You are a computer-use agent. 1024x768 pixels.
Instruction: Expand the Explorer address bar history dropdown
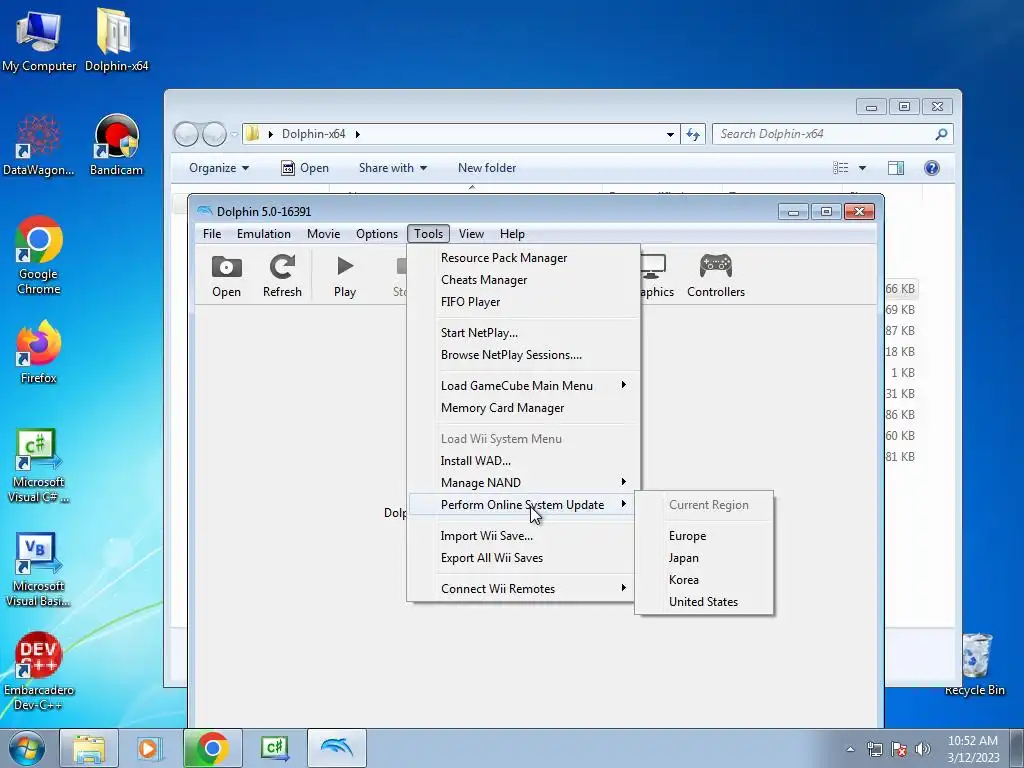point(670,135)
